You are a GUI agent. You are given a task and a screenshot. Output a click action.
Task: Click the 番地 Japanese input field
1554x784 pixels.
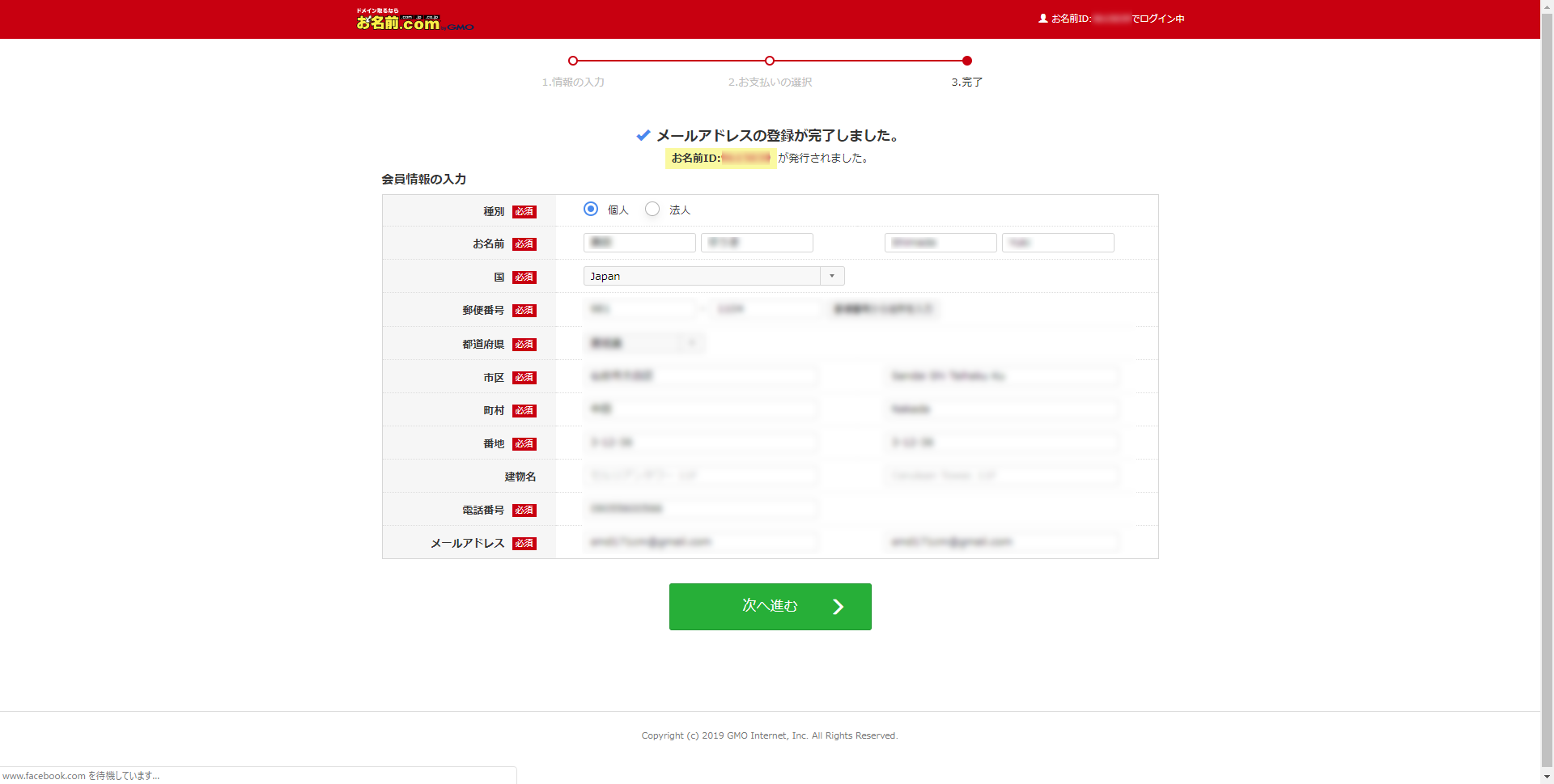point(700,443)
